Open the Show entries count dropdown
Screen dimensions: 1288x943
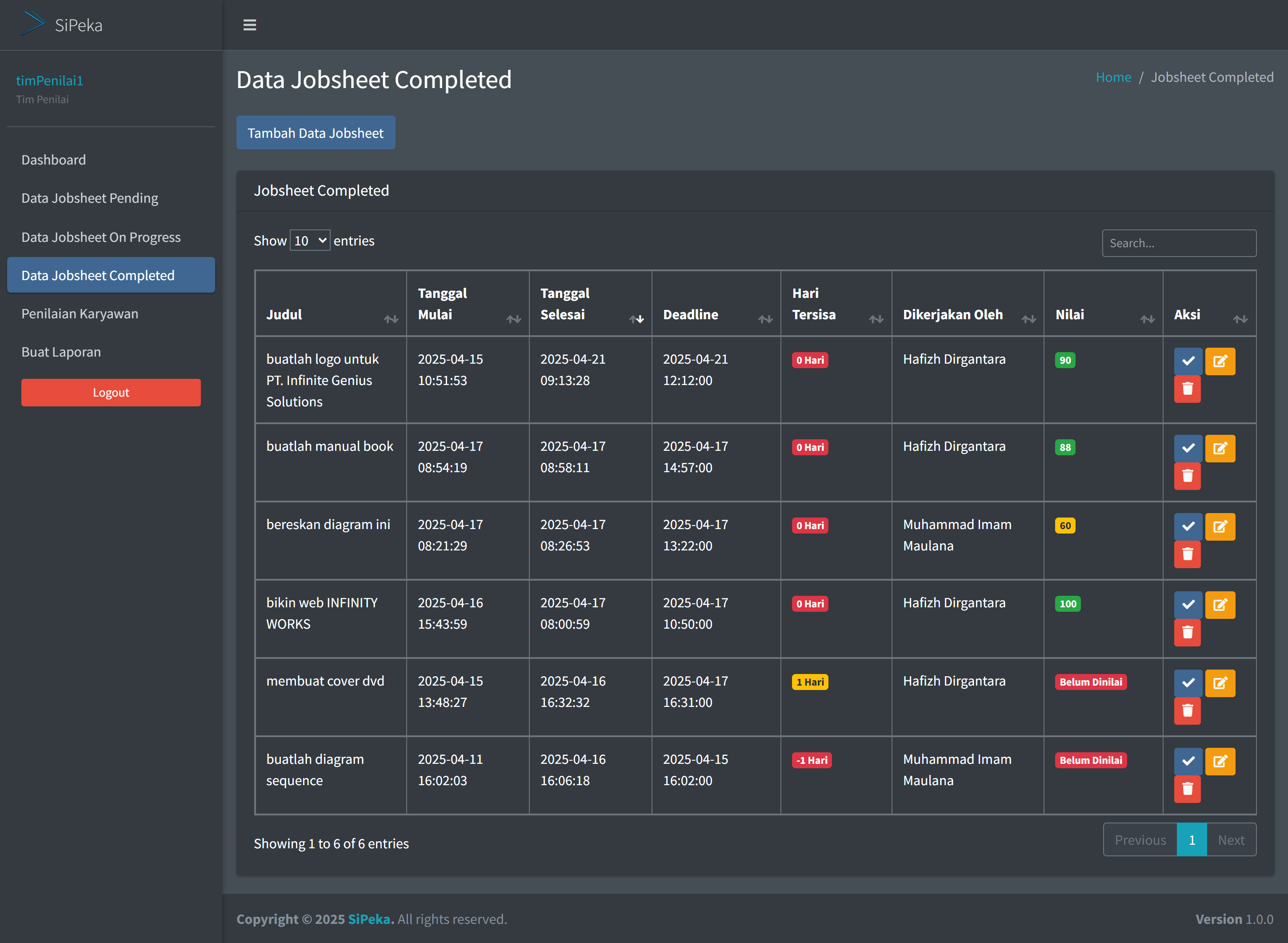[x=310, y=241]
